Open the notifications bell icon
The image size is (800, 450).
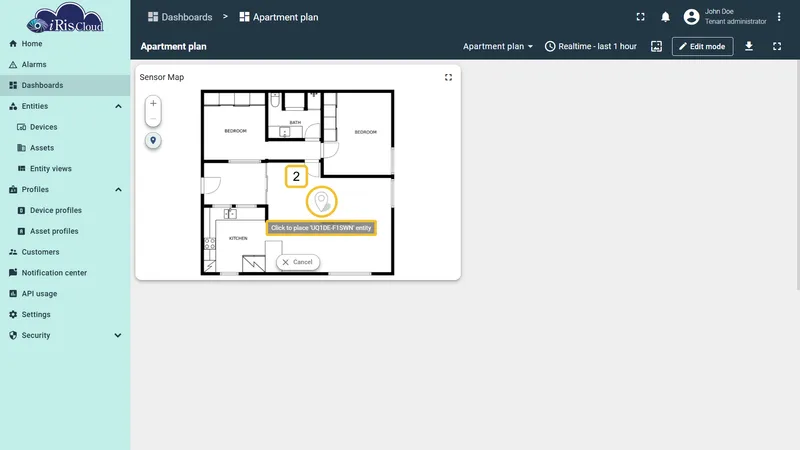pyautogui.click(x=665, y=17)
